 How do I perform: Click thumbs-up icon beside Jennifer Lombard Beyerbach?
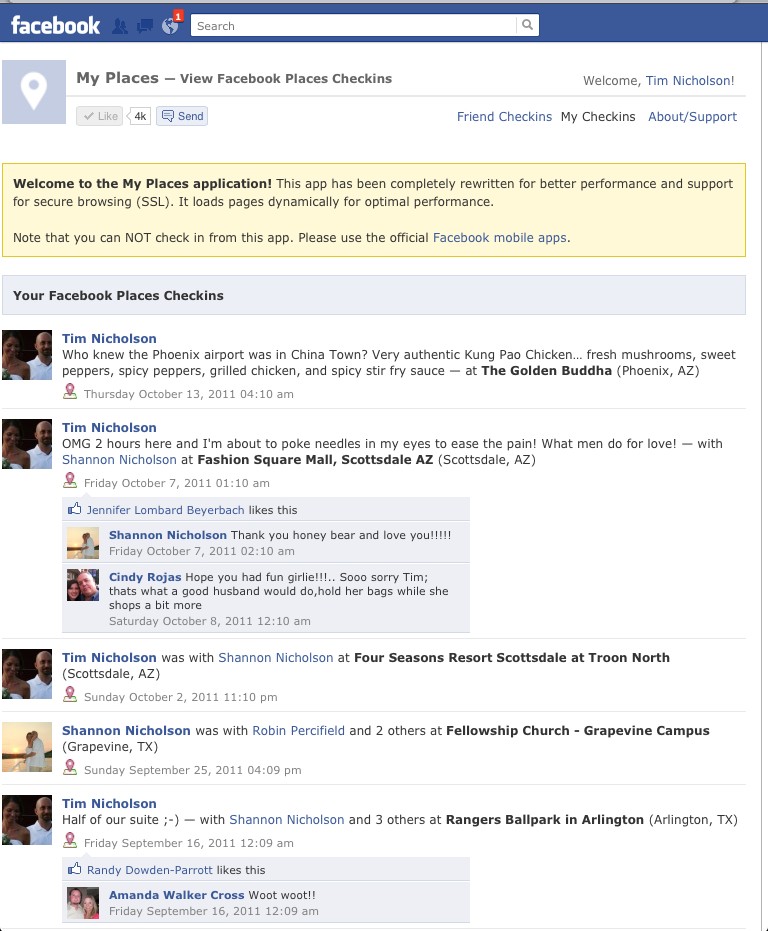point(74,509)
